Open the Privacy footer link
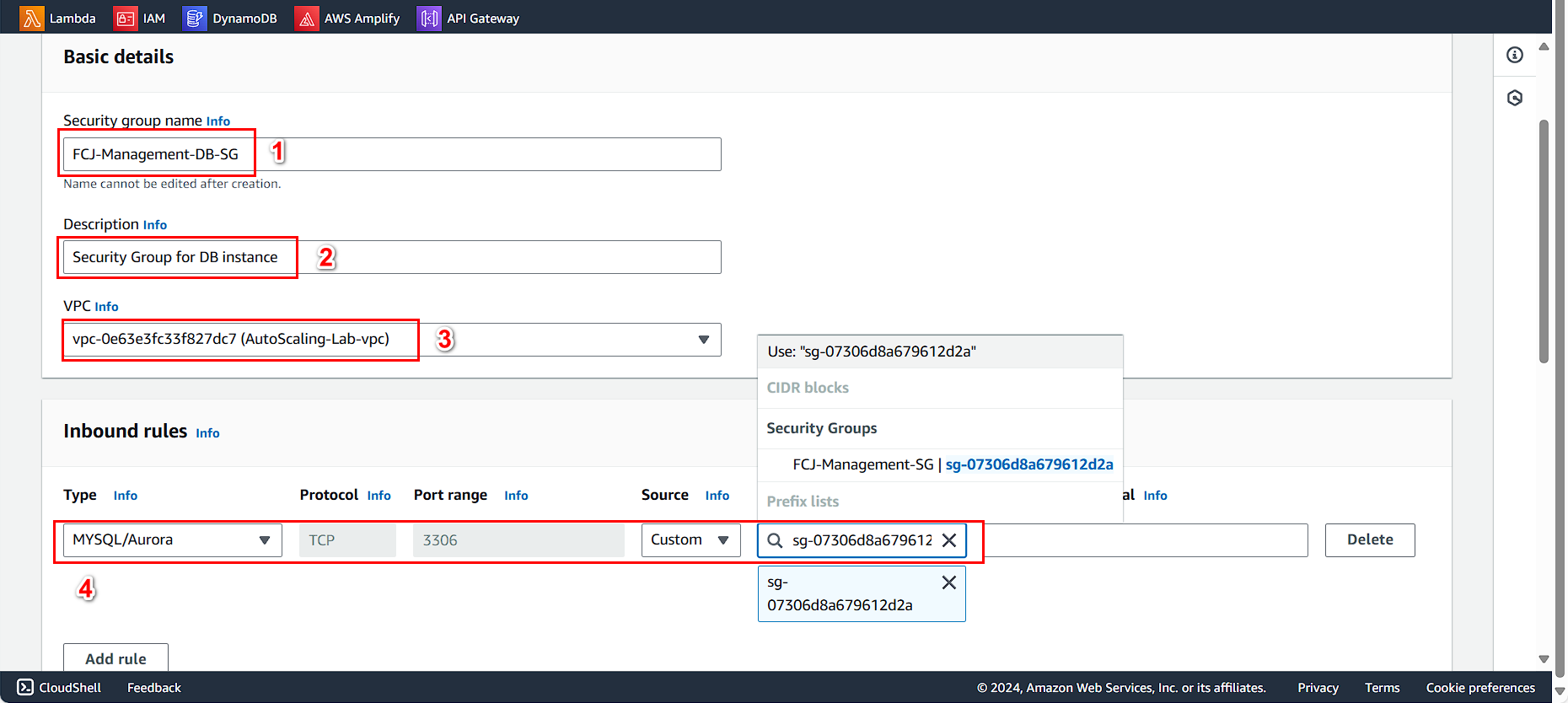Viewport: 1568px width, 703px height. 1318,688
